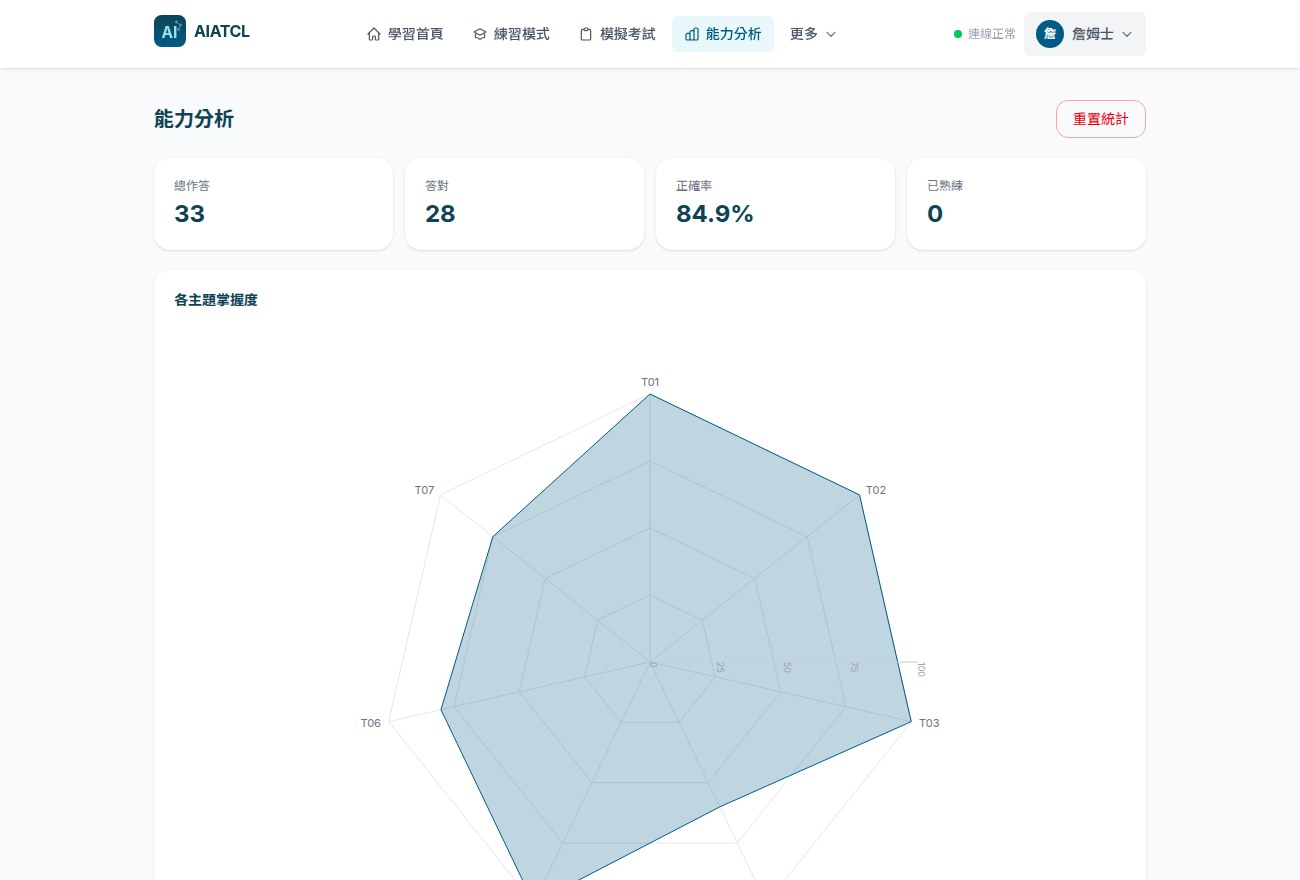Click the 詹 user avatar circle
Image resolution: width=1300 pixels, height=880 pixels.
click(x=1050, y=34)
